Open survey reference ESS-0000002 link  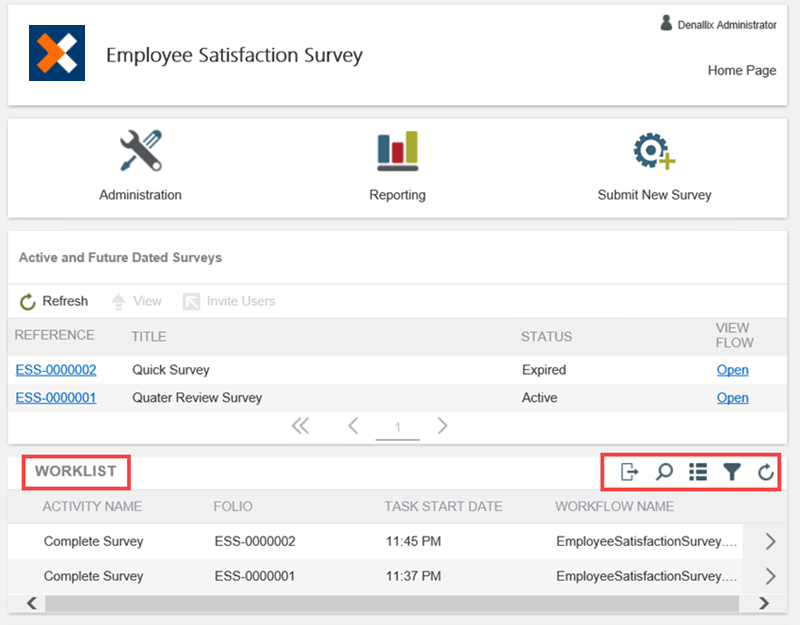click(56, 370)
